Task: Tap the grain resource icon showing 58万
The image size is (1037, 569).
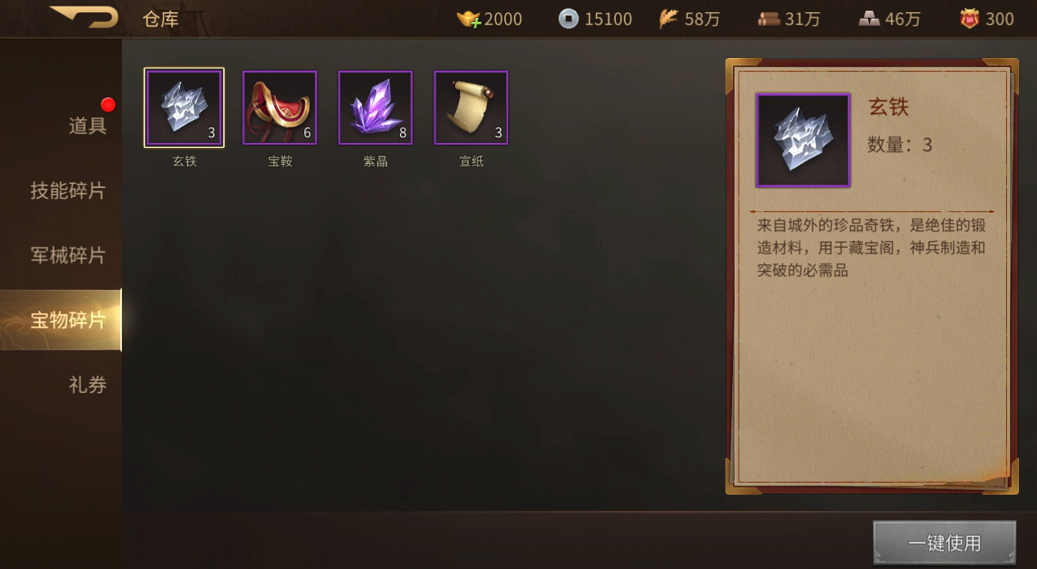Action: tap(669, 19)
